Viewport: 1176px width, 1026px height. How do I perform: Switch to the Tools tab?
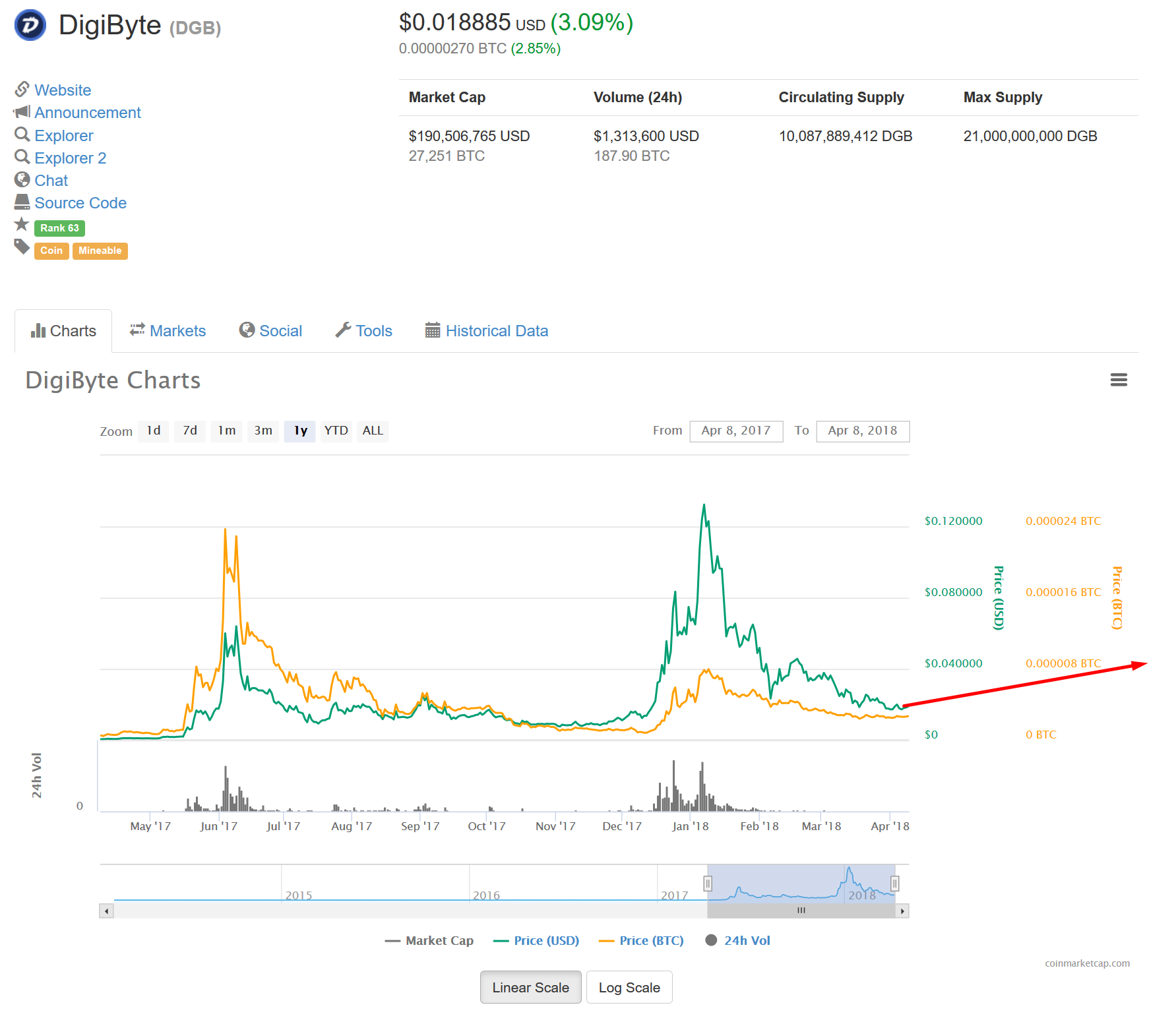(x=364, y=330)
